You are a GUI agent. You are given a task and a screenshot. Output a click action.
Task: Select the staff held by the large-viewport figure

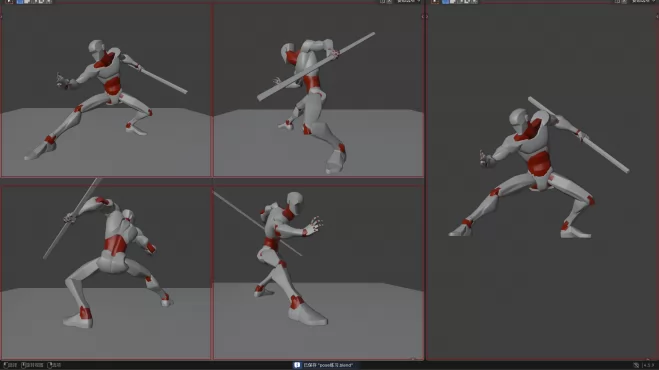(x=605, y=153)
